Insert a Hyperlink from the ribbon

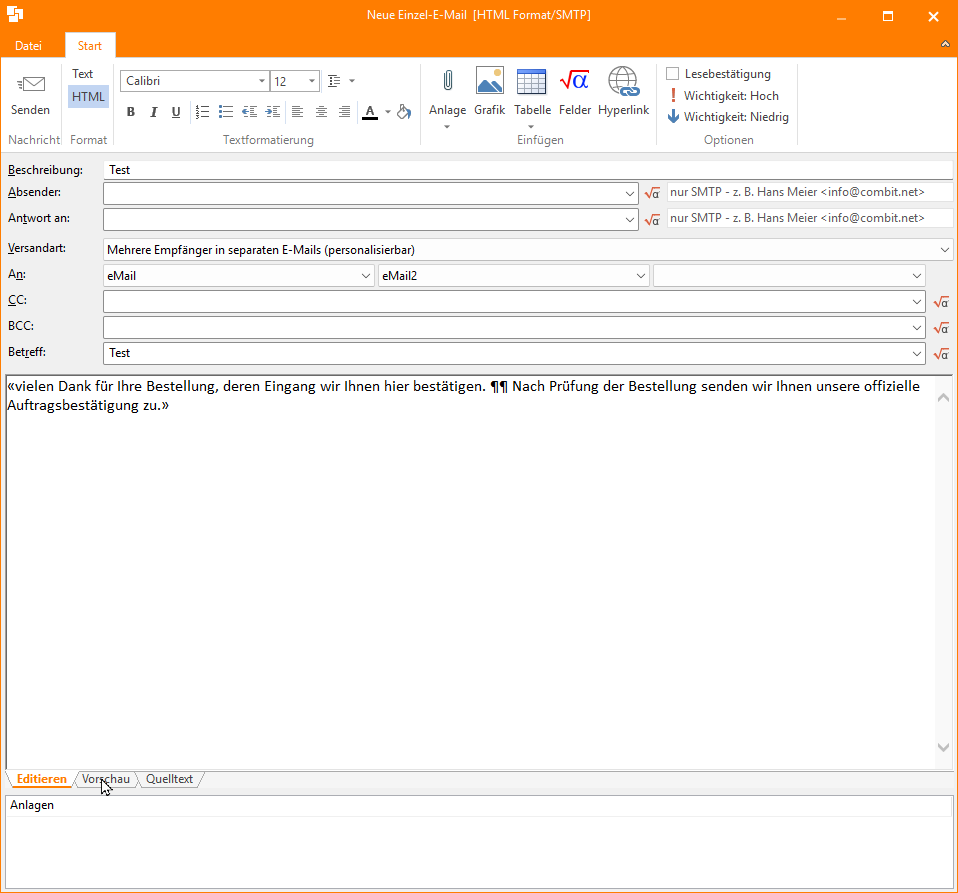(623, 81)
